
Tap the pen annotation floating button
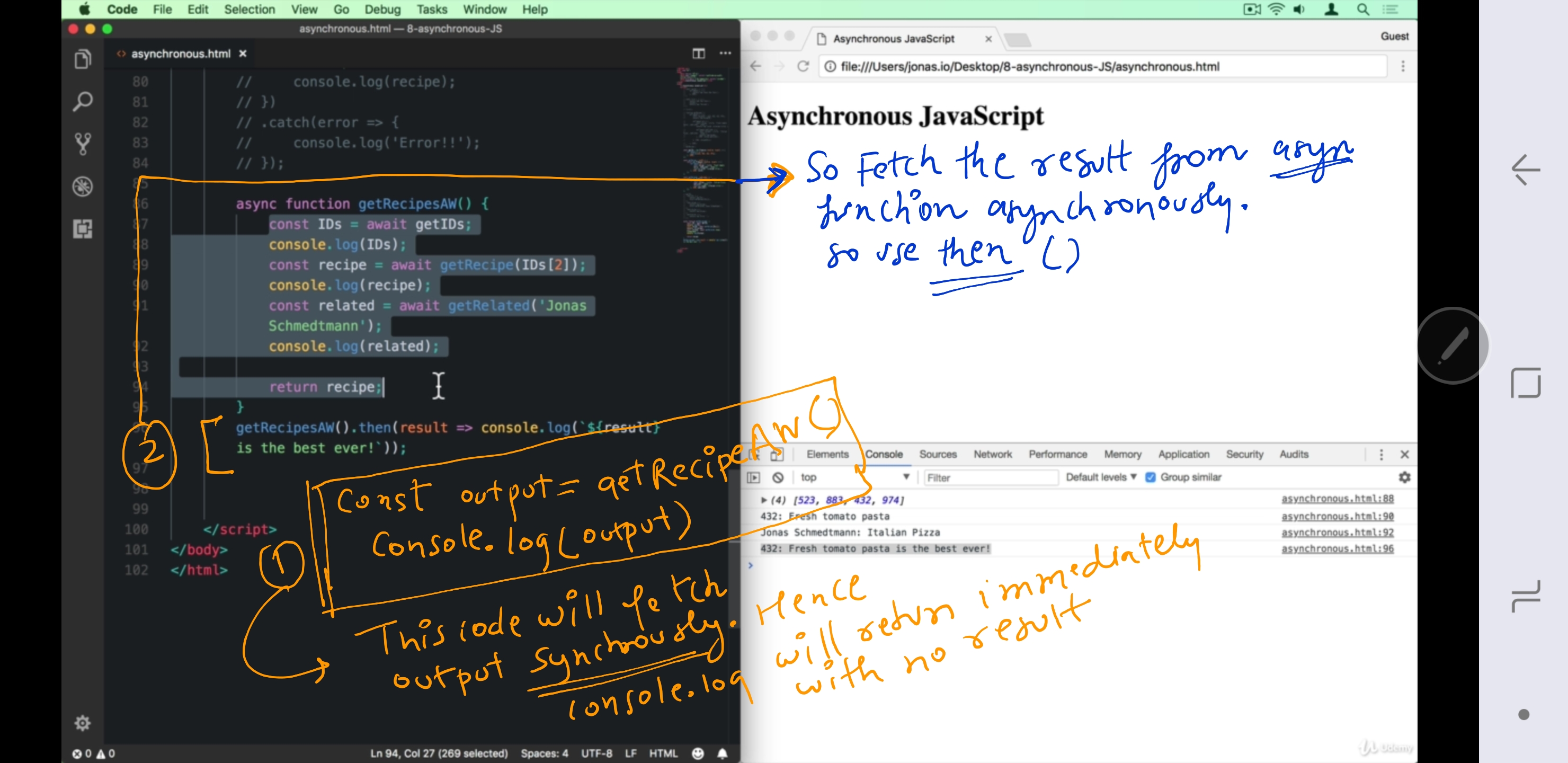(x=1453, y=345)
